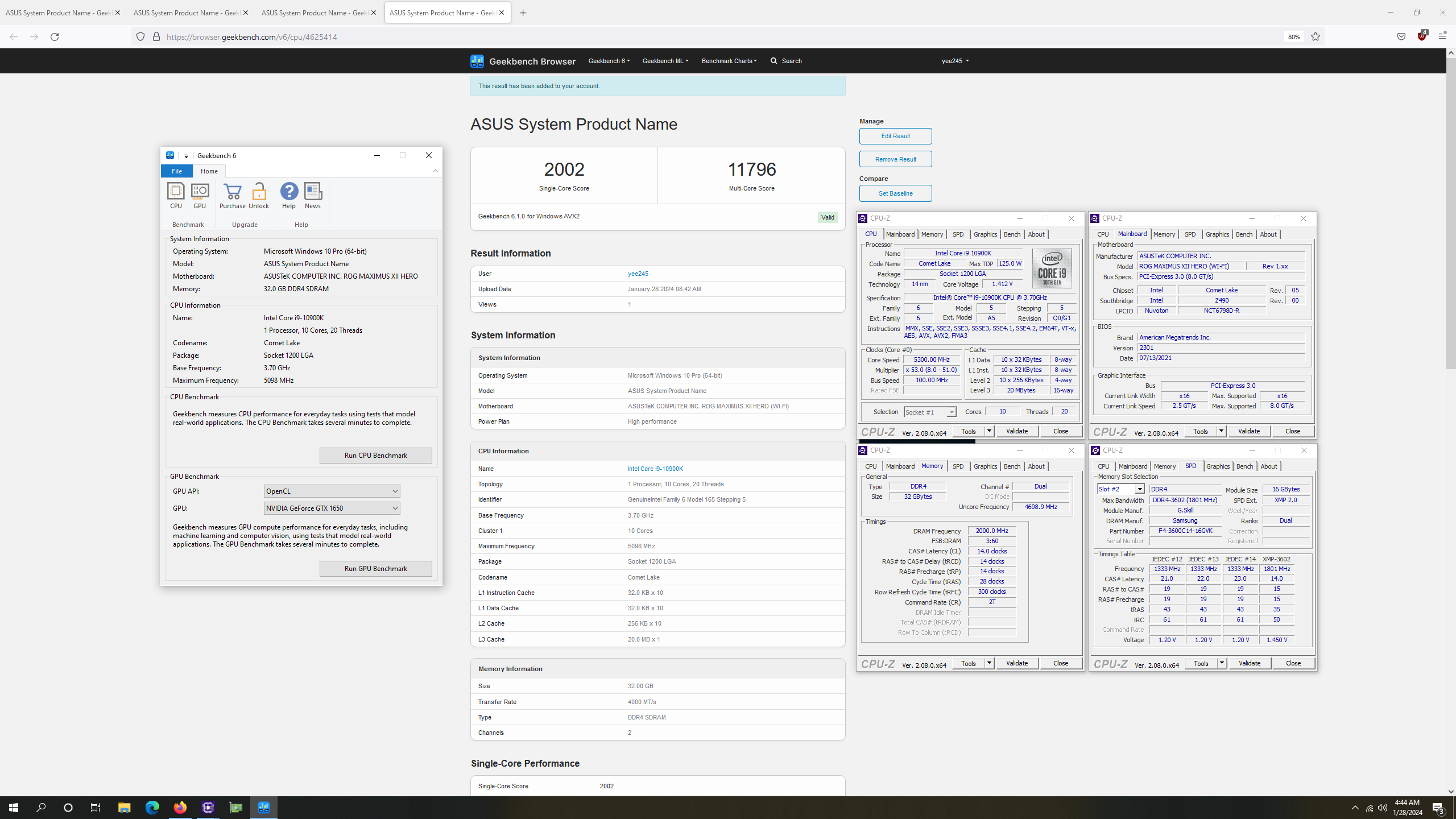Image resolution: width=1456 pixels, height=819 pixels.
Task: Open the GPU API OpenCL dropdown
Action: click(x=332, y=491)
